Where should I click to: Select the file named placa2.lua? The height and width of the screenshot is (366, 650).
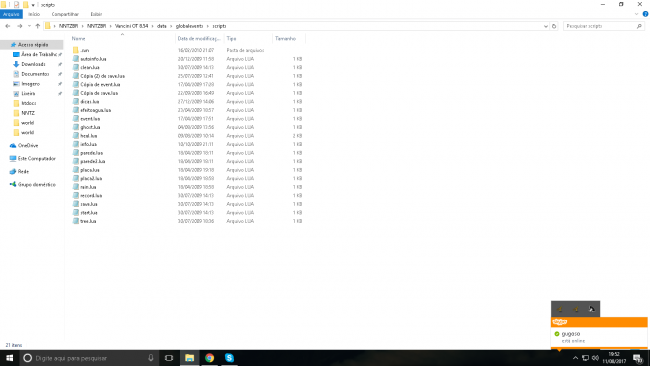tap(91, 179)
